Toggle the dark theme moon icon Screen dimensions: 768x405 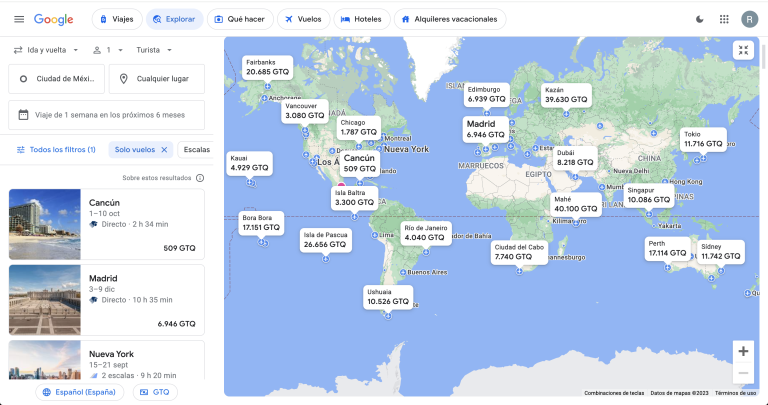coord(698,19)
